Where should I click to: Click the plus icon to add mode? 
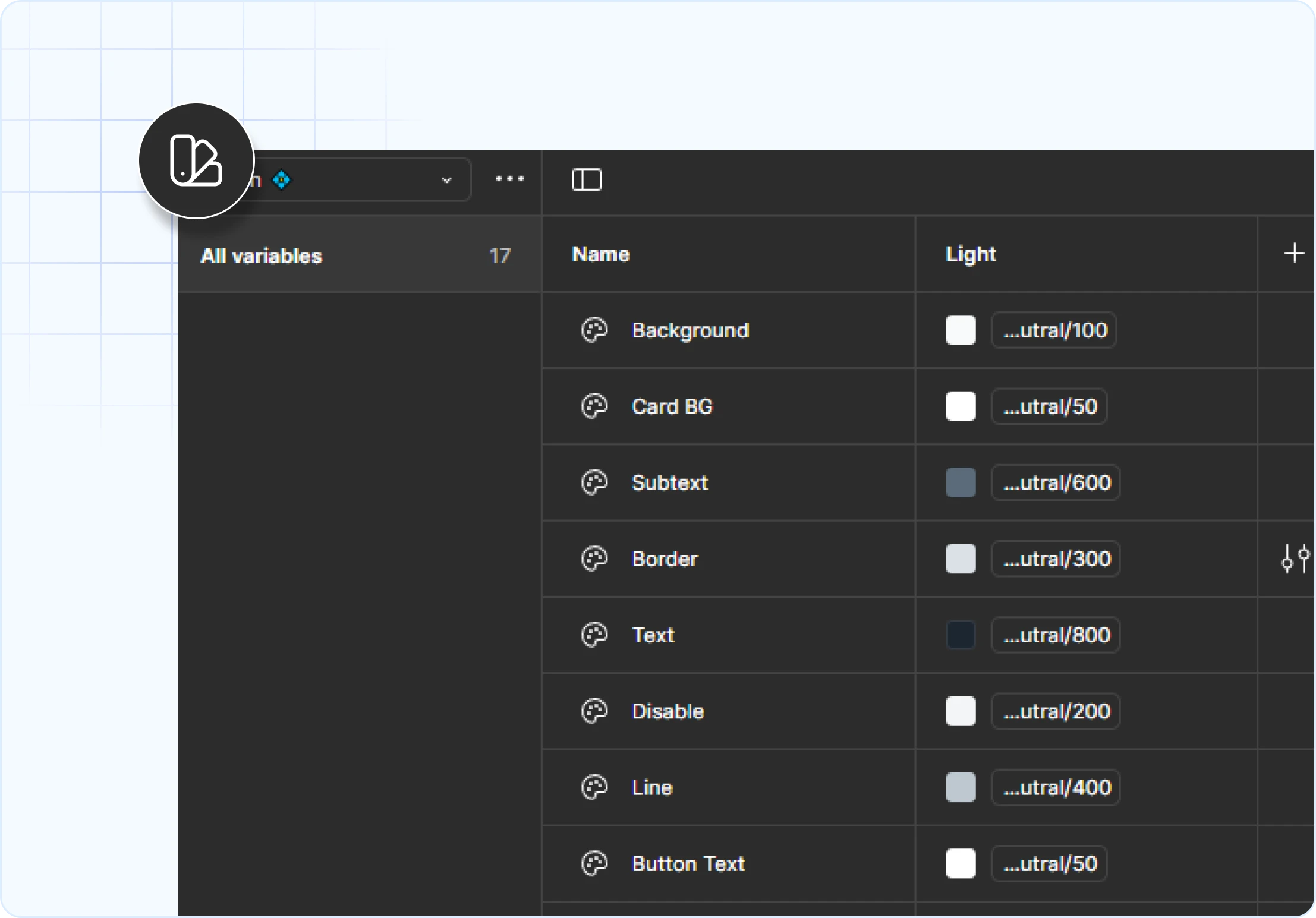[x=1293, y=254]
